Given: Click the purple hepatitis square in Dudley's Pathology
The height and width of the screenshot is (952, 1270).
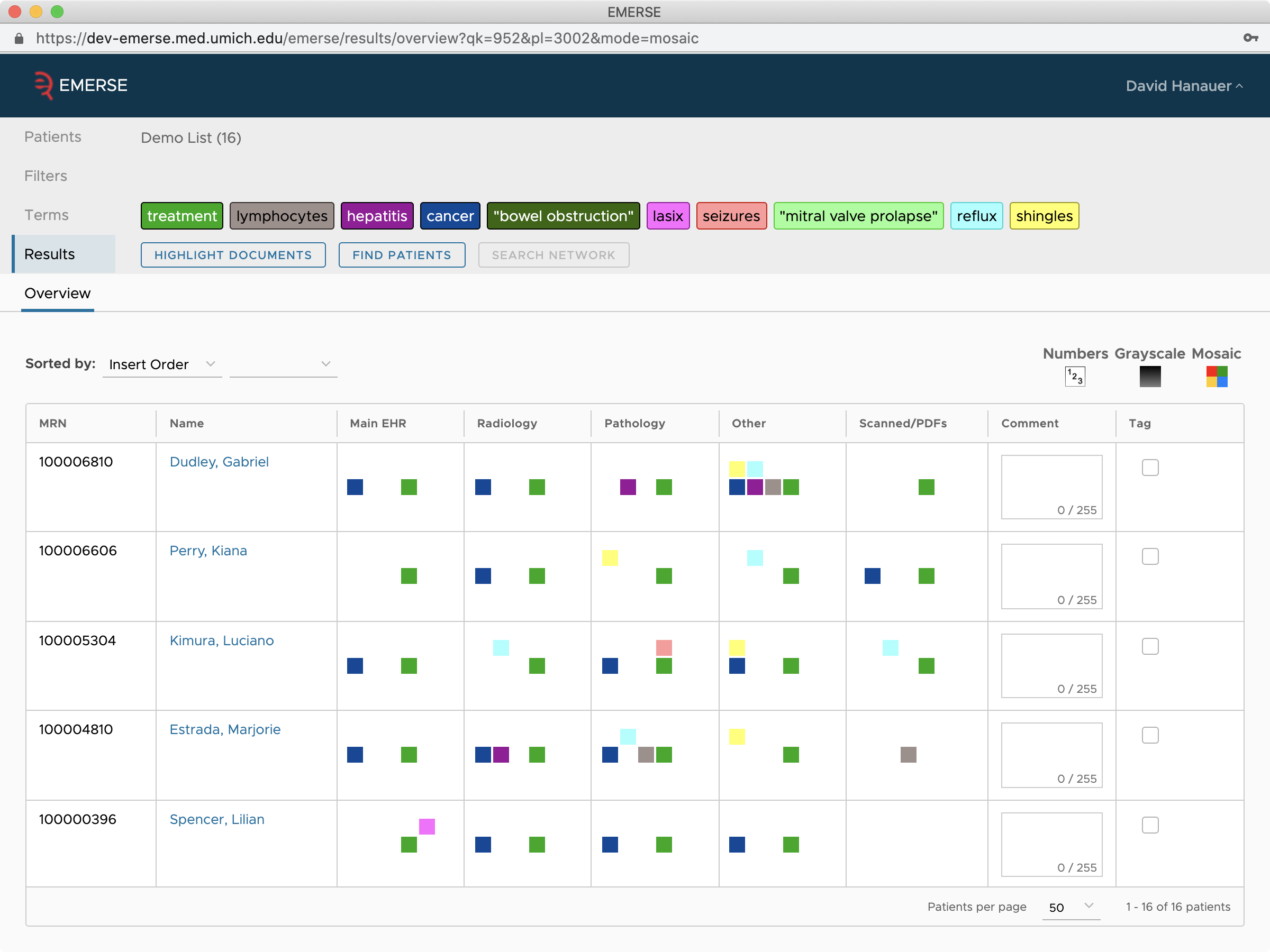Looking at the screenshot, I should coord(628,487).
